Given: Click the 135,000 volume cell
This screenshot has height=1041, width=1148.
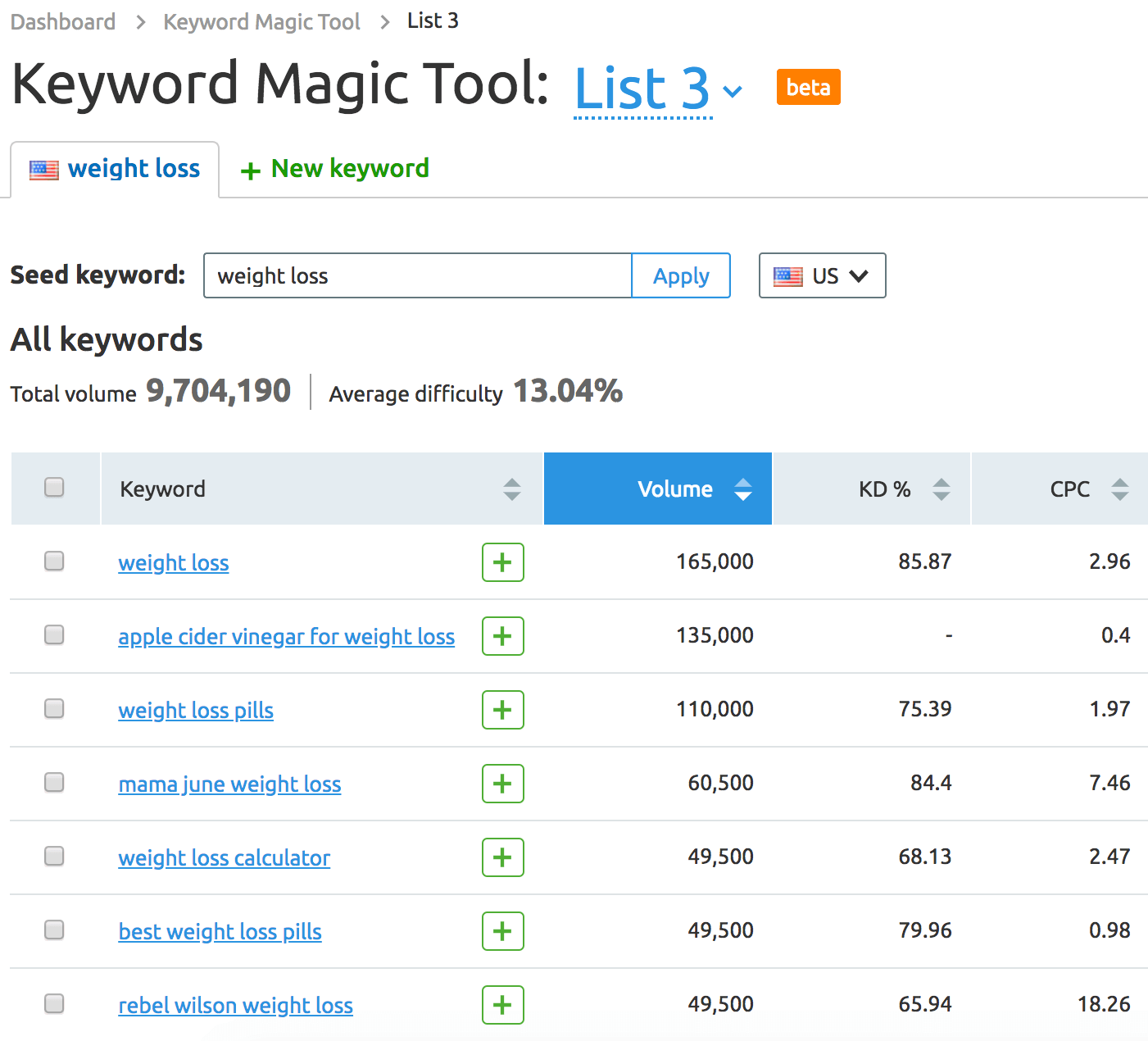Looking at the screenshot, I should [x=715, y=635].
